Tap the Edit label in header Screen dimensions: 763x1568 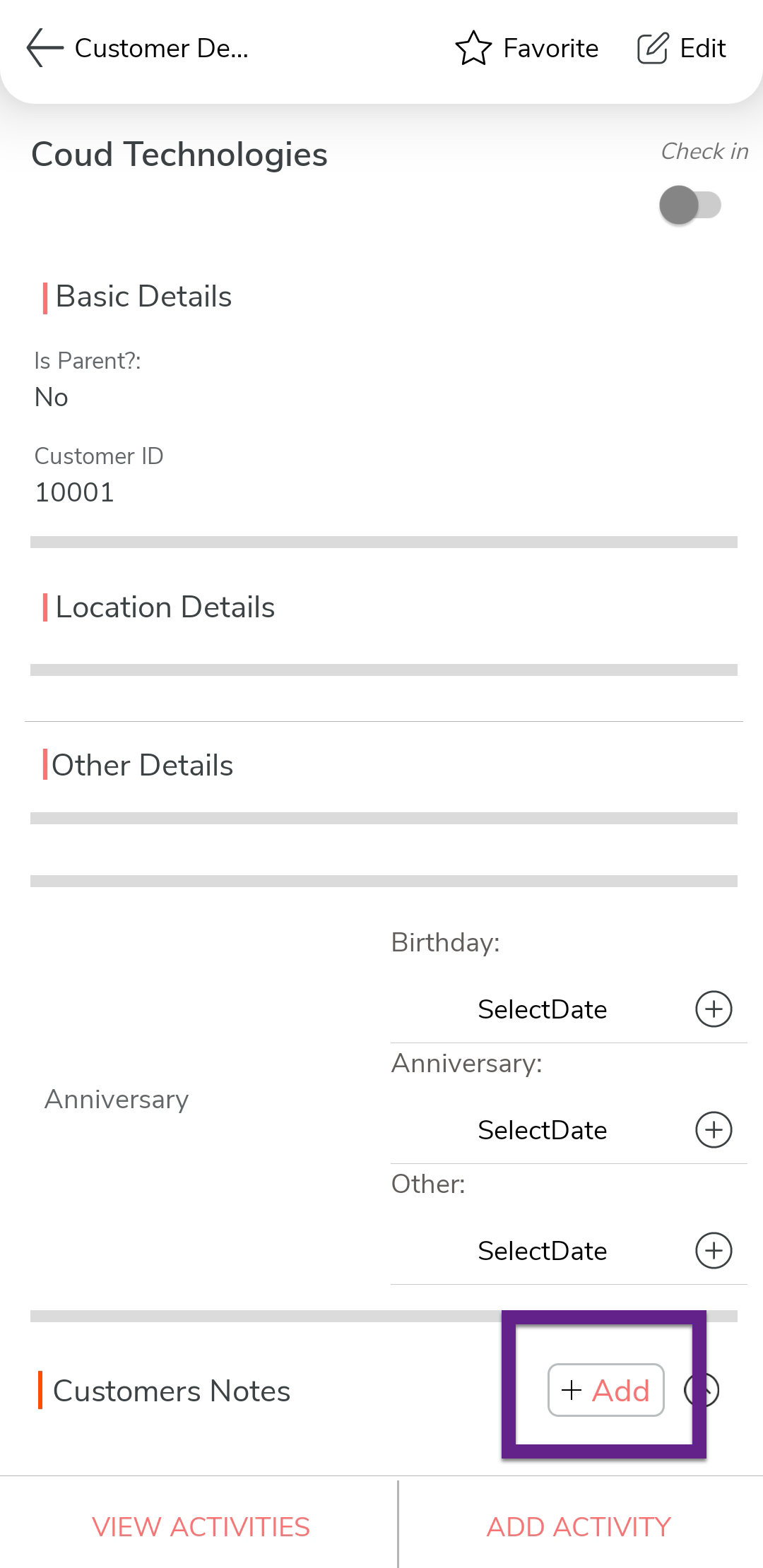pyautogui.click(x=702, y=48)
